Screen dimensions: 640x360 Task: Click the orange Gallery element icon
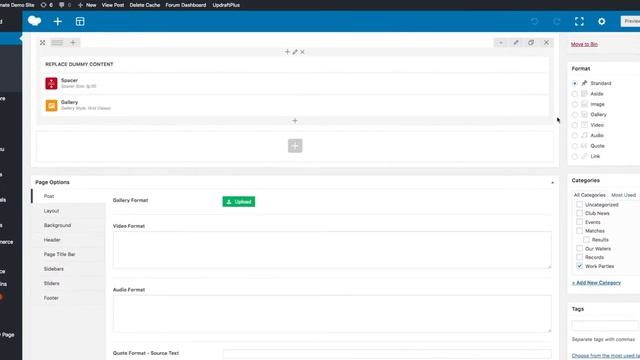tap(51, 105)
